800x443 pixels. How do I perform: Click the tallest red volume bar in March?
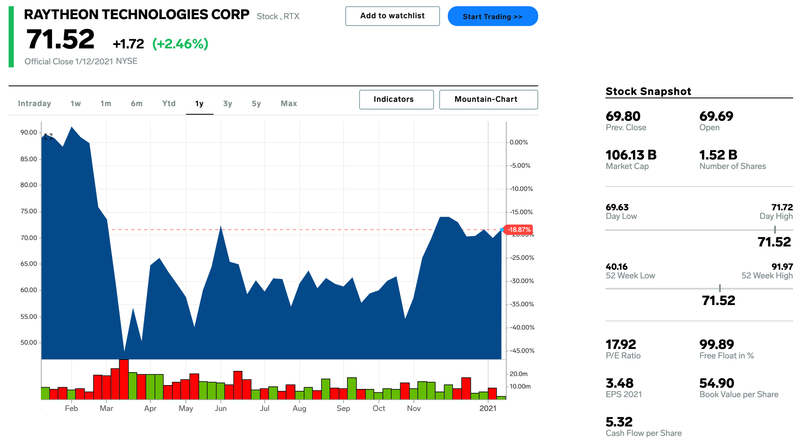point(123,379)
